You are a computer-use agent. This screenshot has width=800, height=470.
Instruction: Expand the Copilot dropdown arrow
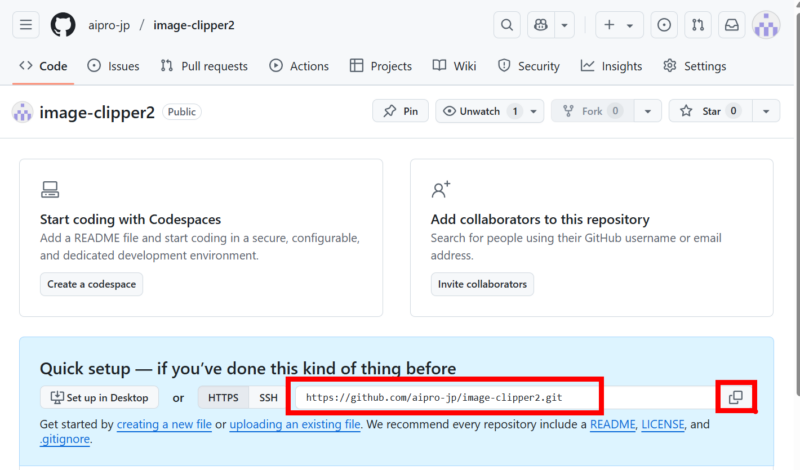[x=564, y=24]
